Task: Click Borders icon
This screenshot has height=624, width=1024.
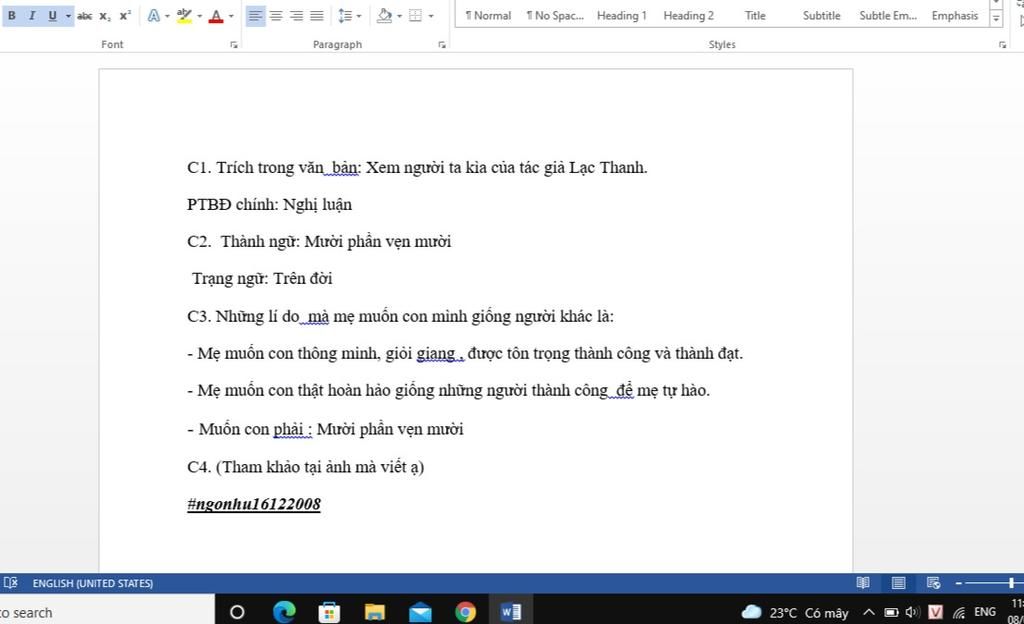Action: (x=415, y=16)
